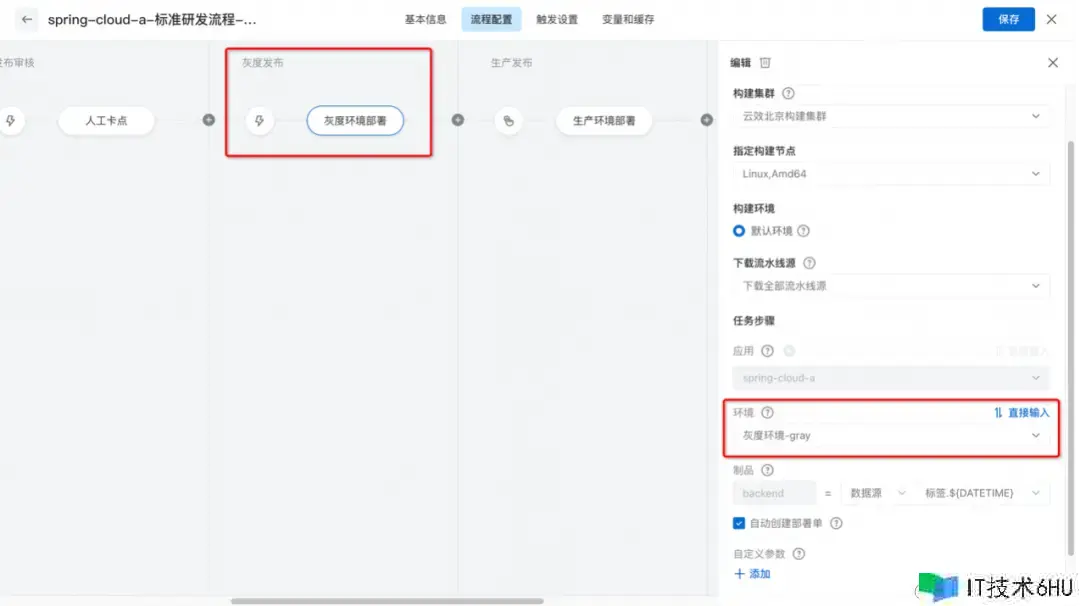Viewport: 1080px width, 606px height.
Task: Open the 变量和缓存 tab
Action: tap(628, 19)
